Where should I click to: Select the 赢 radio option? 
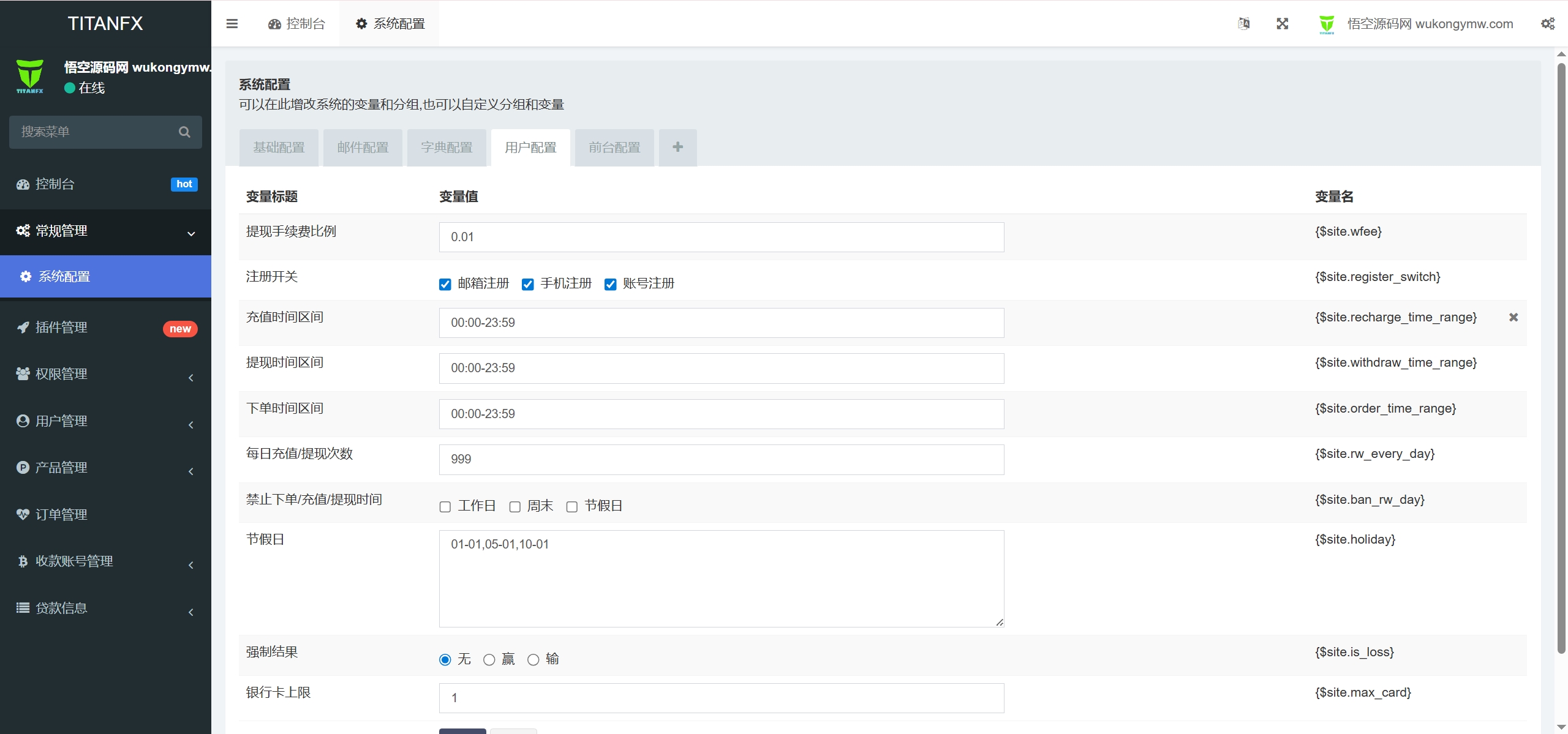click(489, 660)
